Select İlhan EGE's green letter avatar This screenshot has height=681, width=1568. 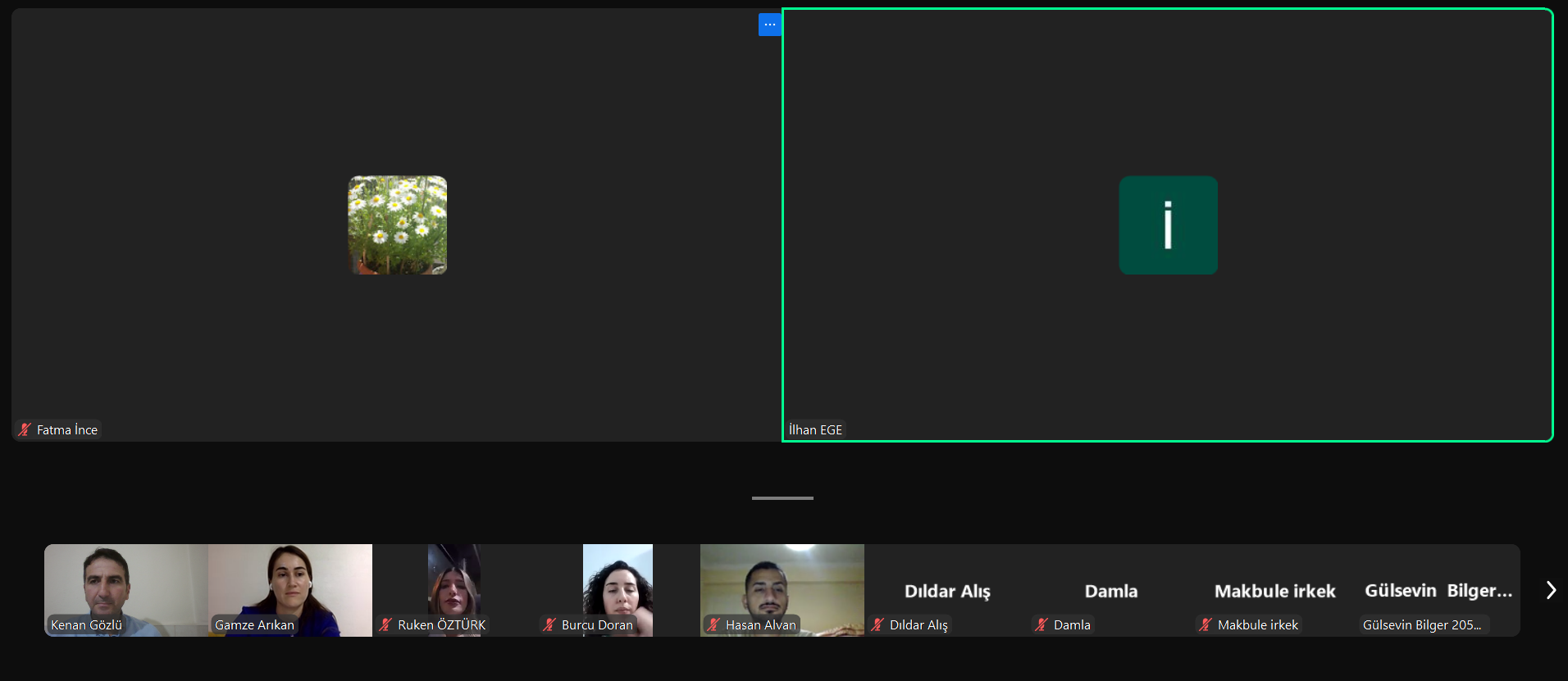coord(1168,225)
